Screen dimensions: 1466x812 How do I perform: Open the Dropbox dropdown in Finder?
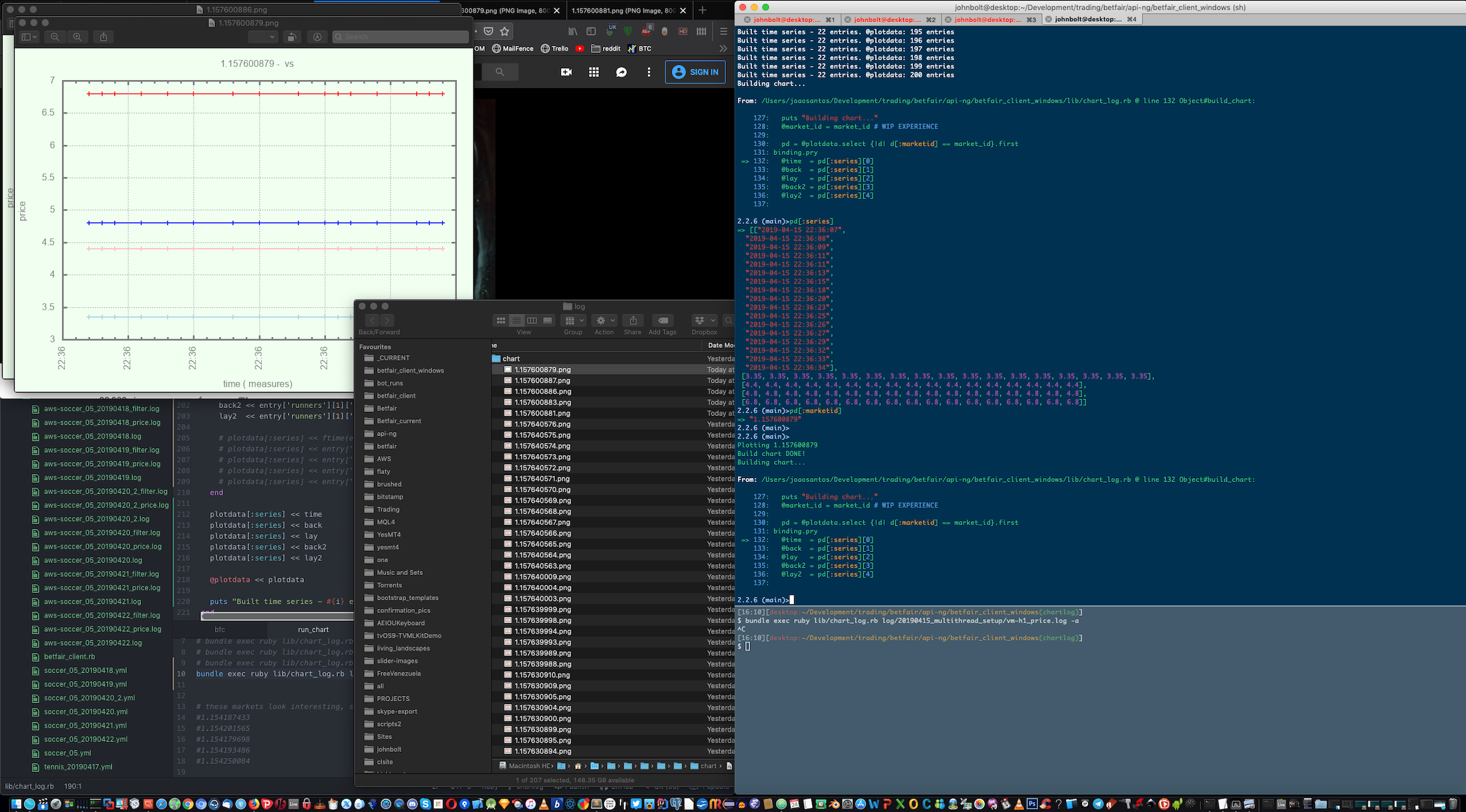(704, 321)
